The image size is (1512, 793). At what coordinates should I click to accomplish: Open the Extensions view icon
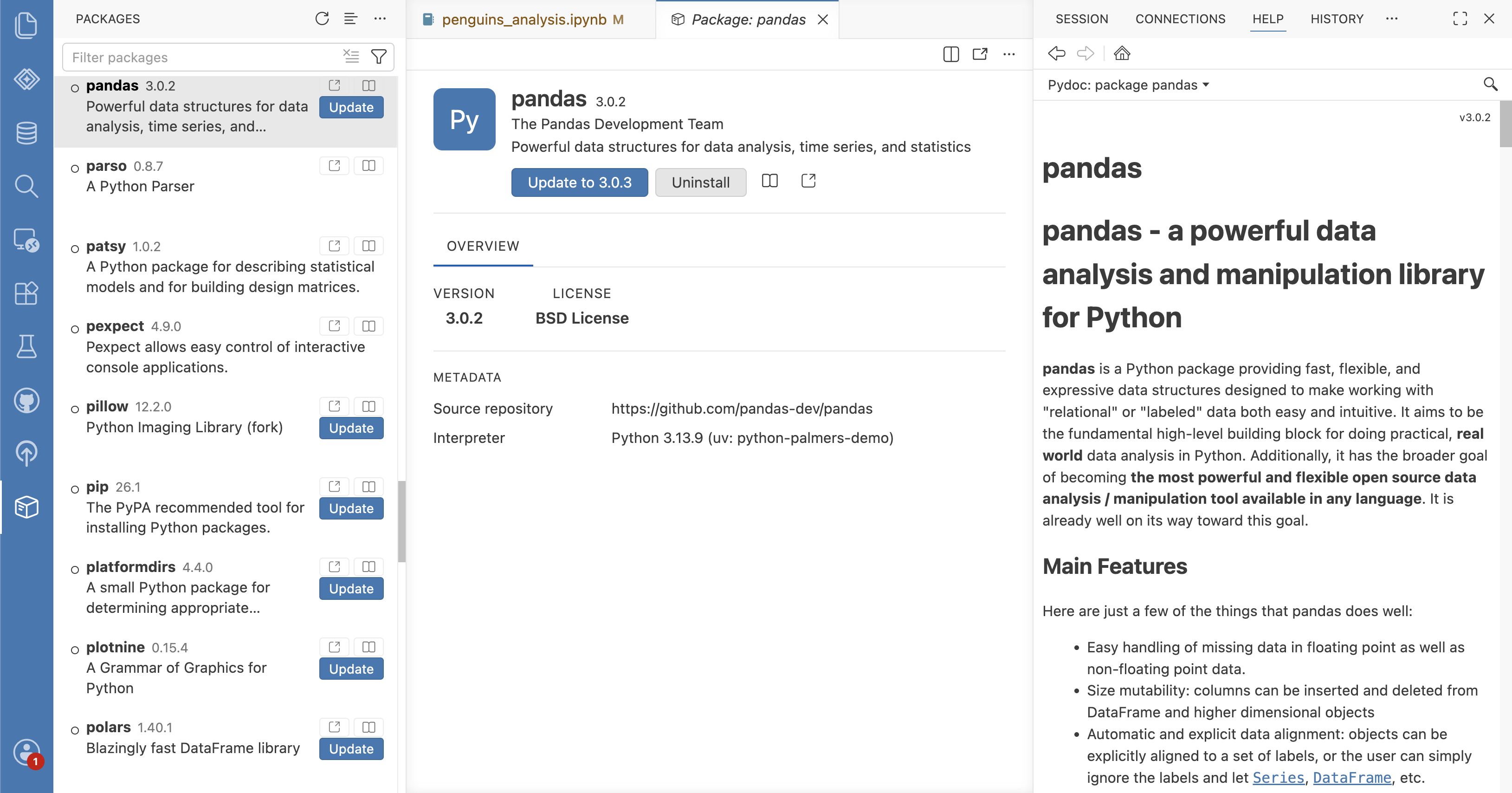[x=26, y=293]
